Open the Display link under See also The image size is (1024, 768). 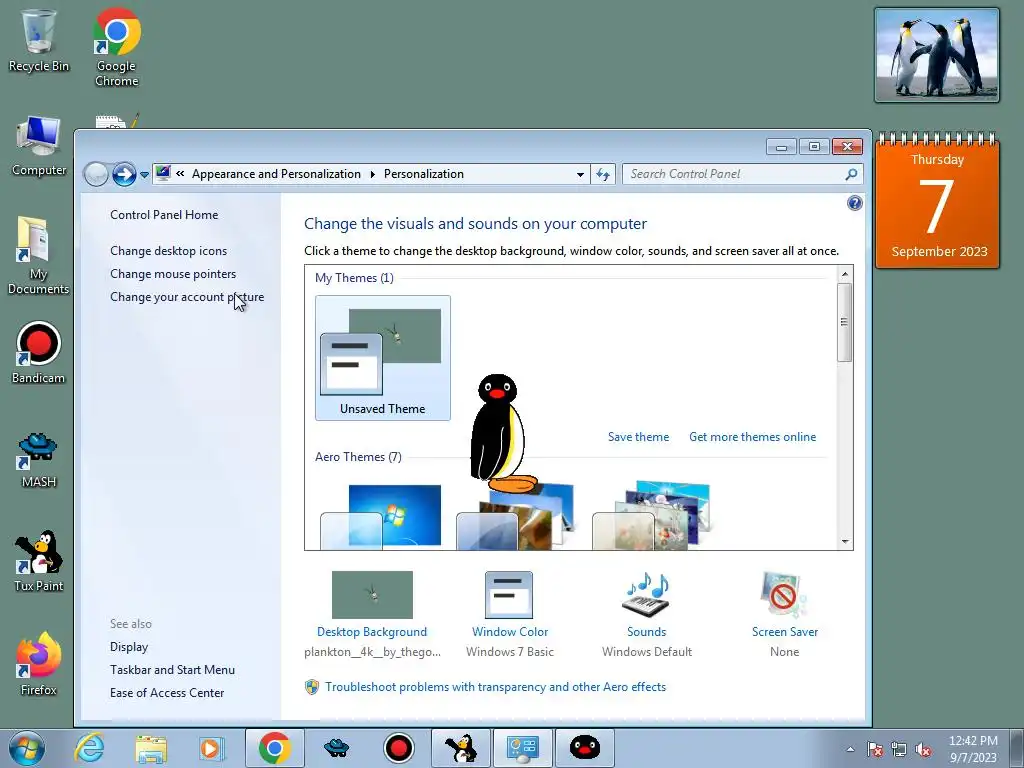(129, 647)
